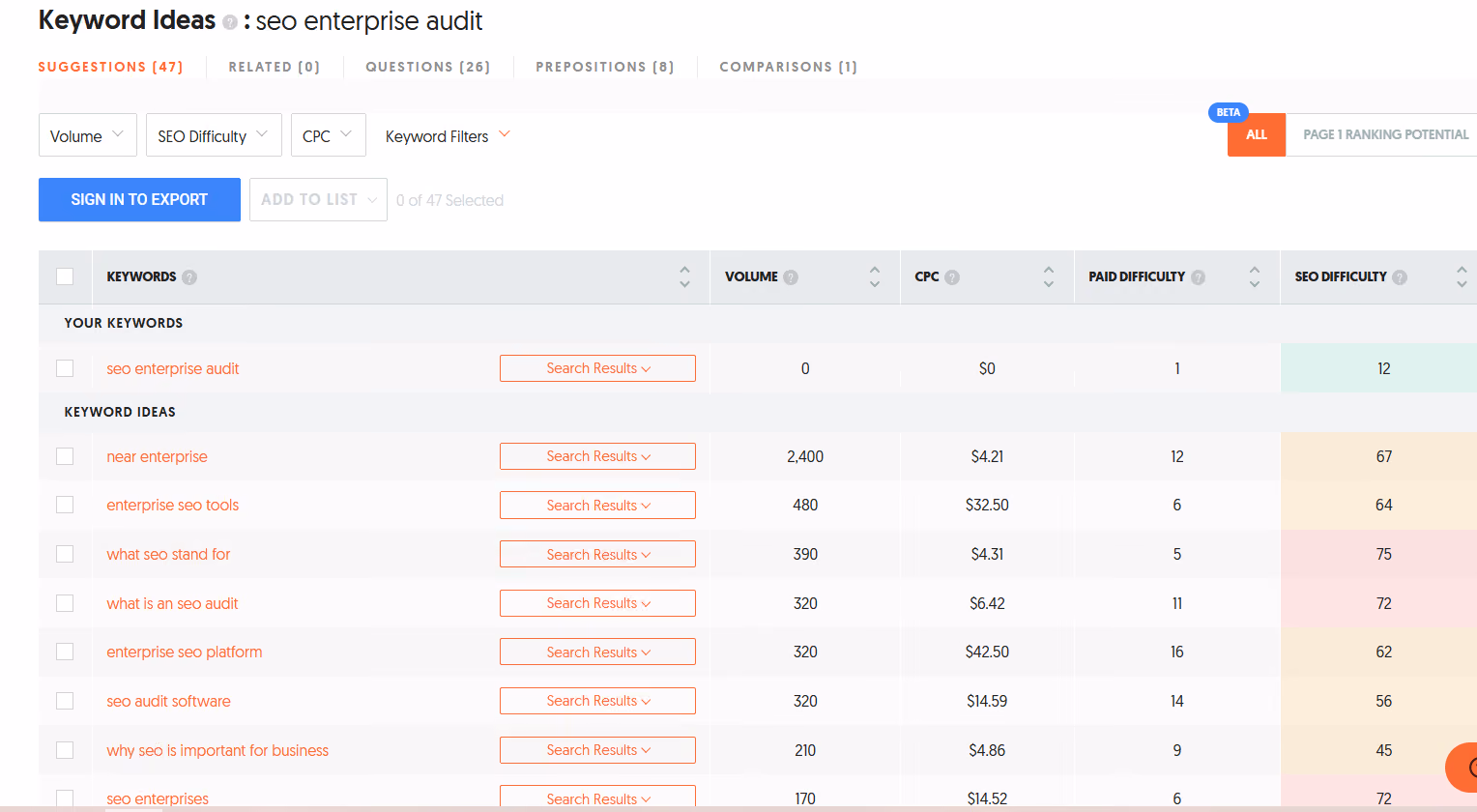
Task: Open the 'enterprise seo tools' keyword link
Action: 172,505
